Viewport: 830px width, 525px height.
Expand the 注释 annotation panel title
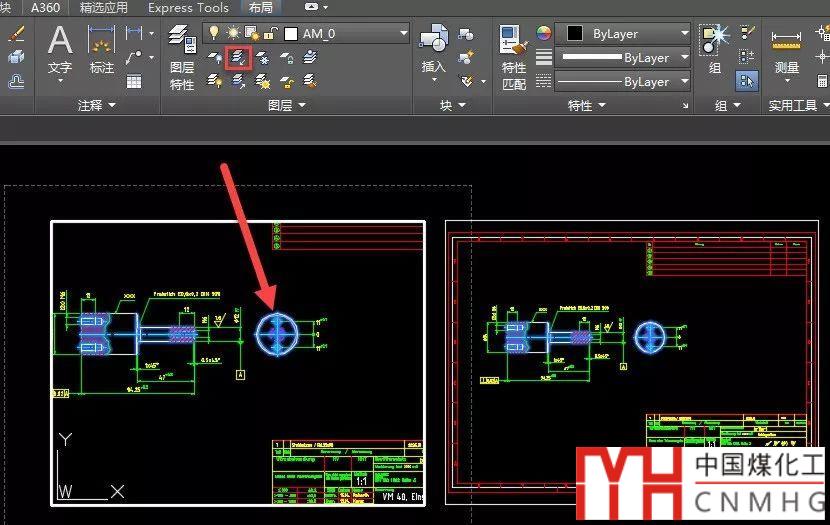(x=97, y=105)
